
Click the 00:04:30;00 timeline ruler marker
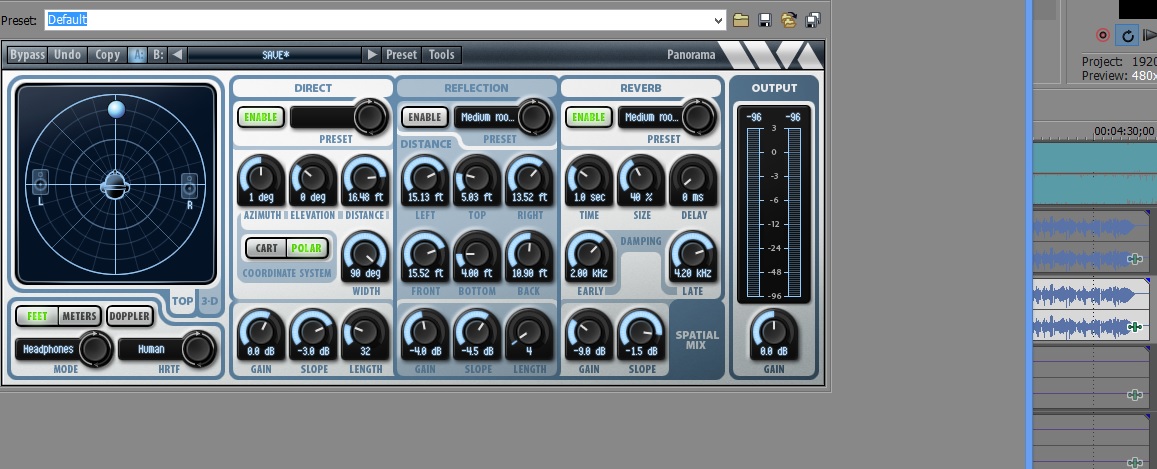(1124, 131)
